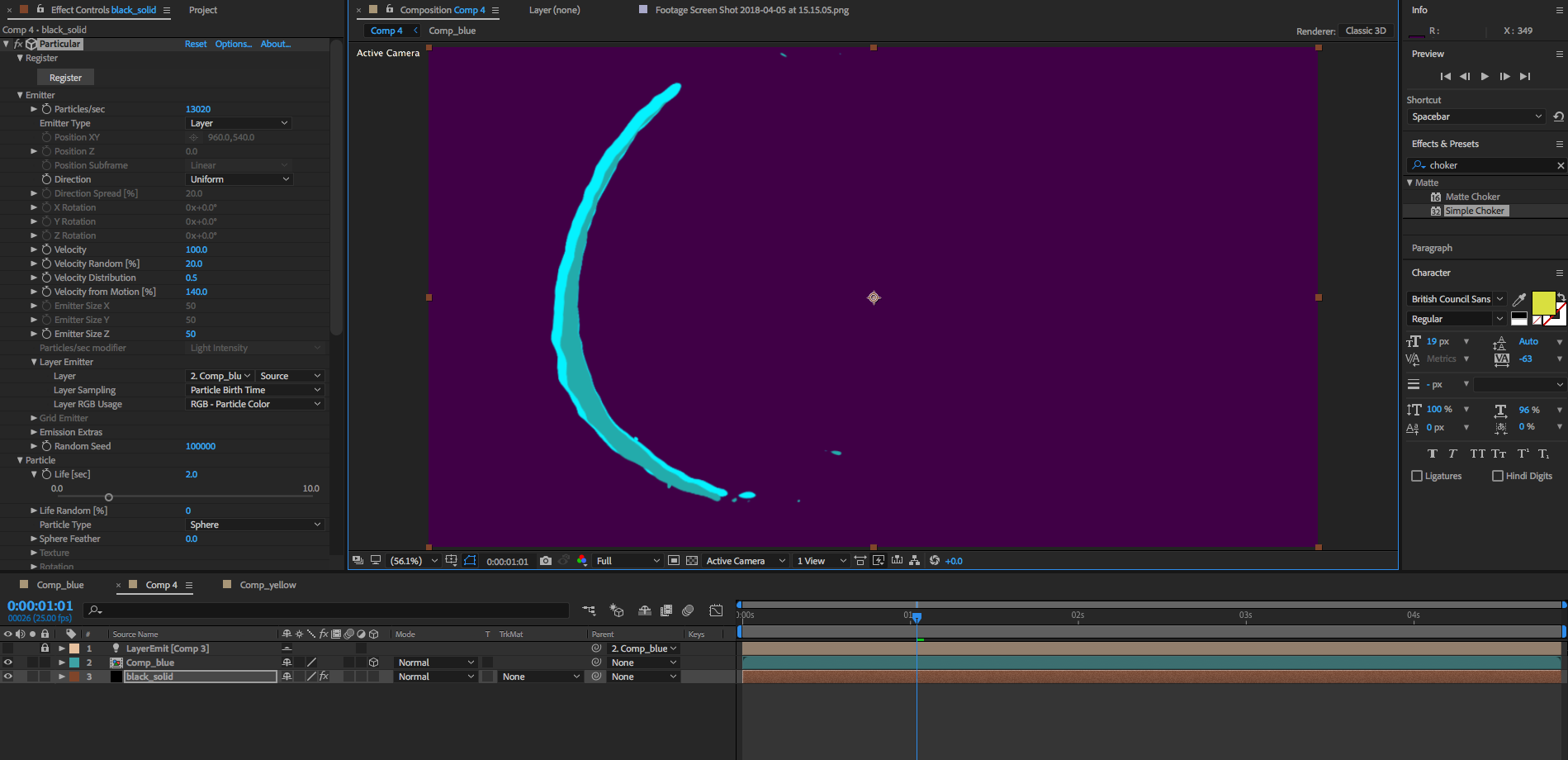Screen dimensions: 1568x760
Task: Open the Emitter Type dropdown
Action: 239,123
